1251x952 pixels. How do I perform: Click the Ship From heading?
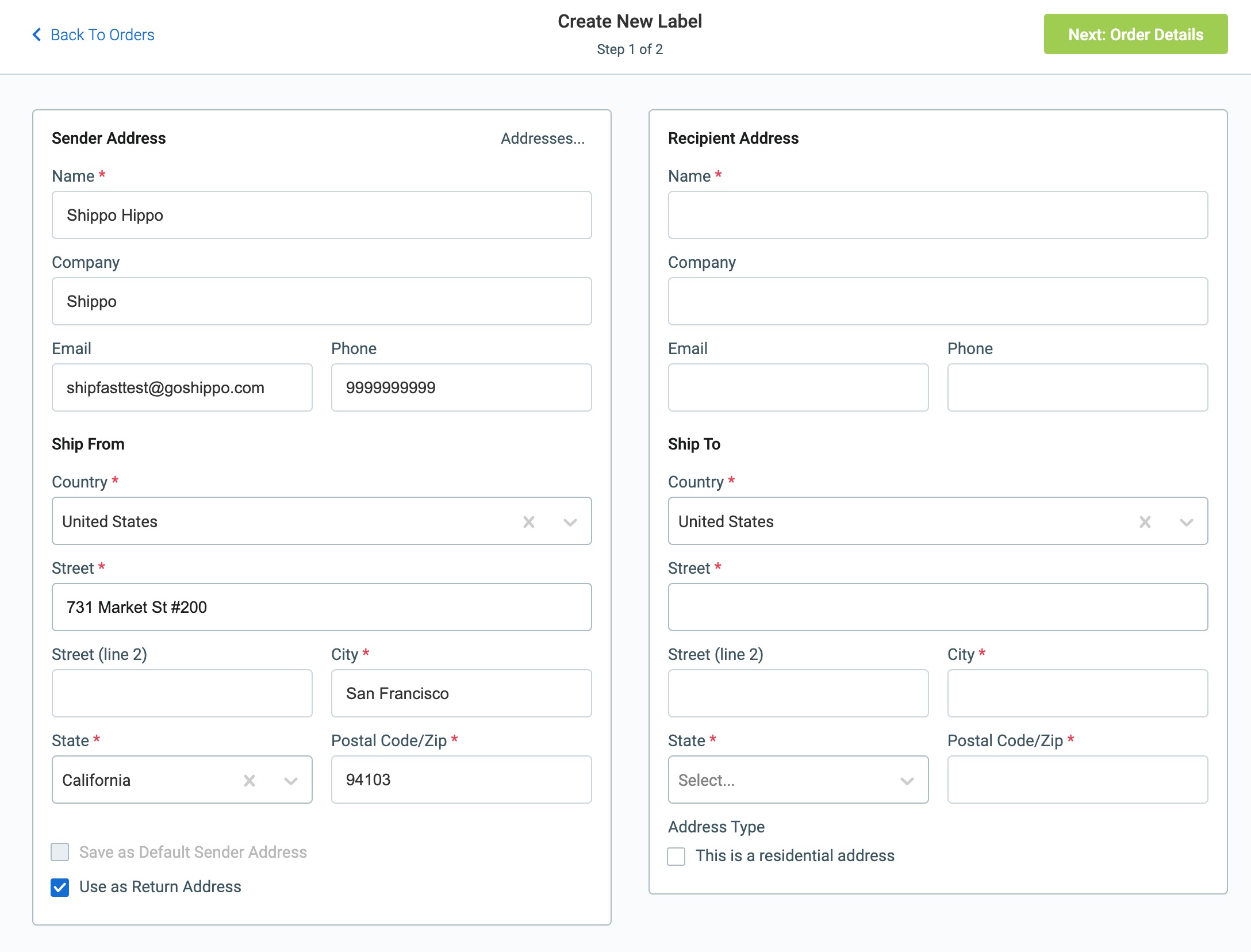point(88,444)
